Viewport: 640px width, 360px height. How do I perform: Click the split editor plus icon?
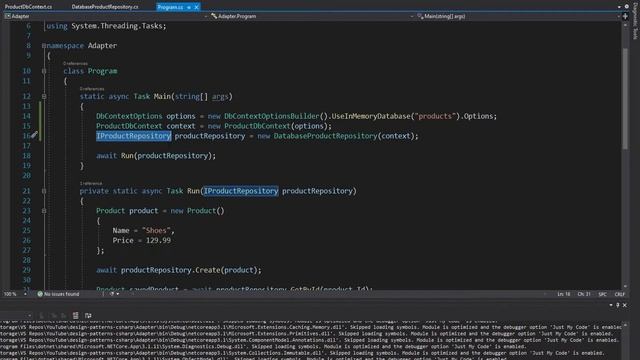pos(625,16)
